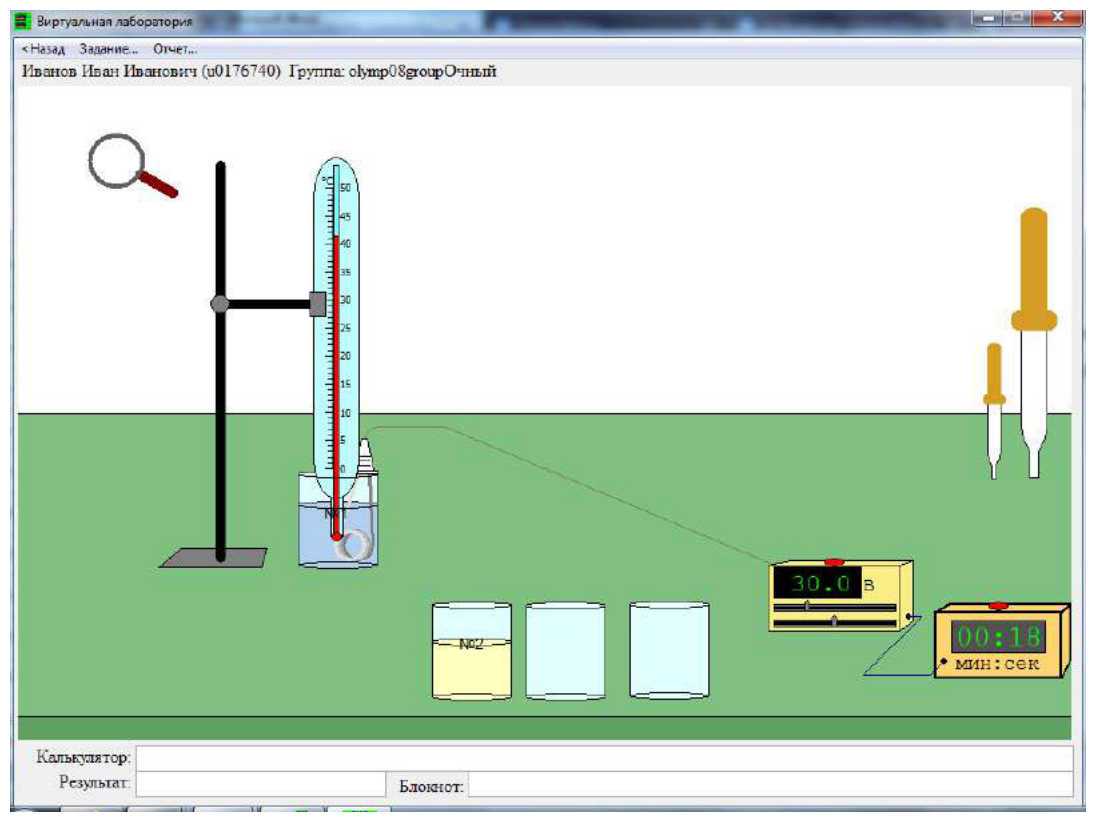Click the stand clamp holding the thermometer
Viewport: 1093px width, 817px height.
(x=317, y=304)
